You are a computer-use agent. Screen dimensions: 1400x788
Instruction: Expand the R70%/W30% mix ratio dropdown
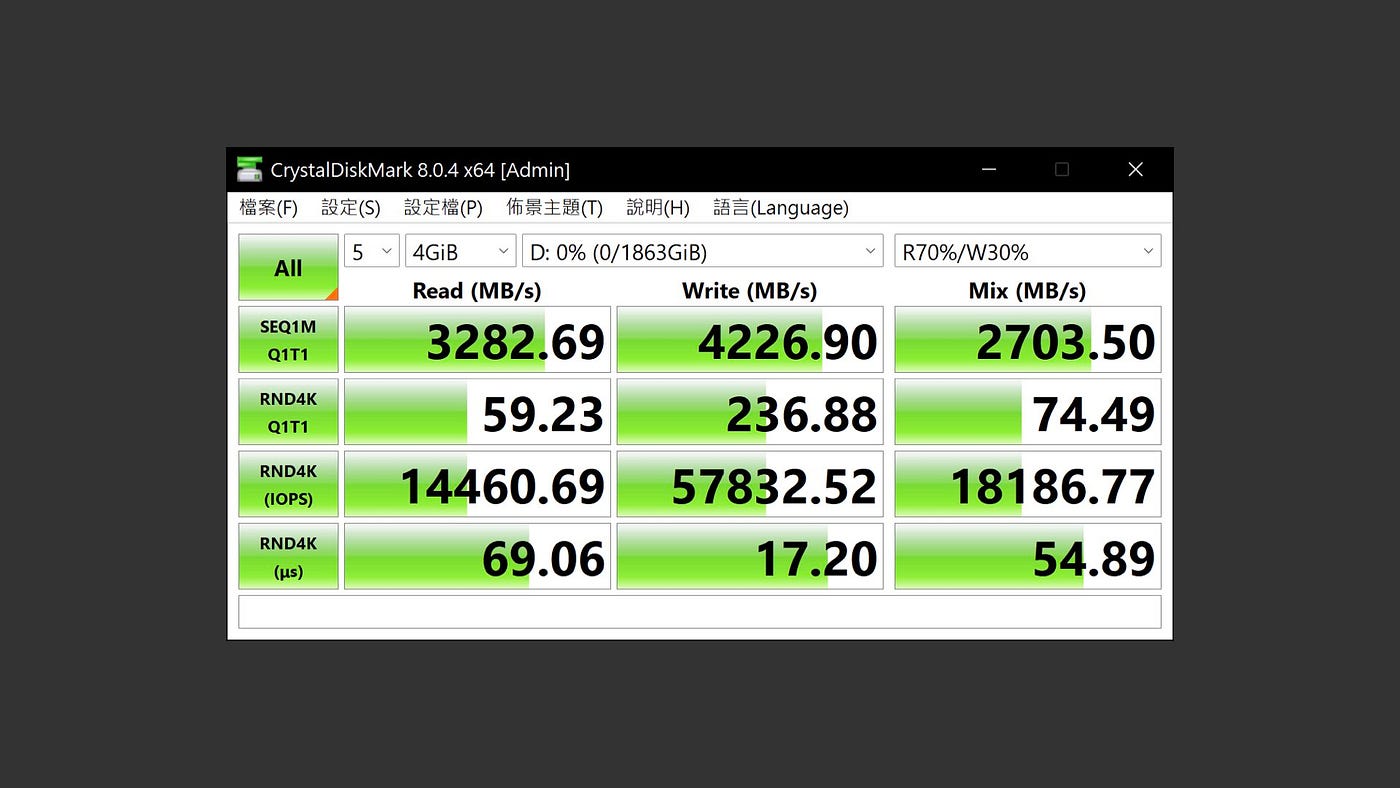click(1028, 251)
